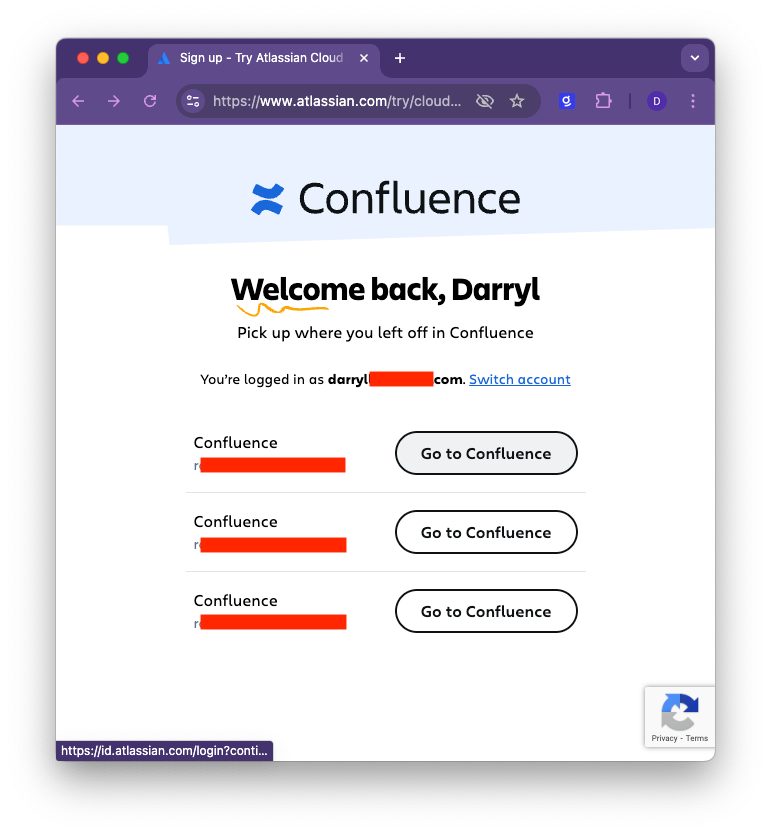The height and width of the screenshot is (835, 771).
Task: Open the blue G extension icon
Action: tap(567, 101)
